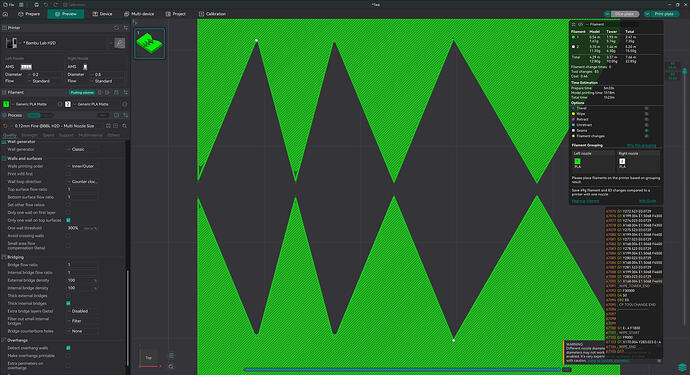Click the Flushing volumes button
The width and height of the screenshot is (690, 375).
[82, 92]
